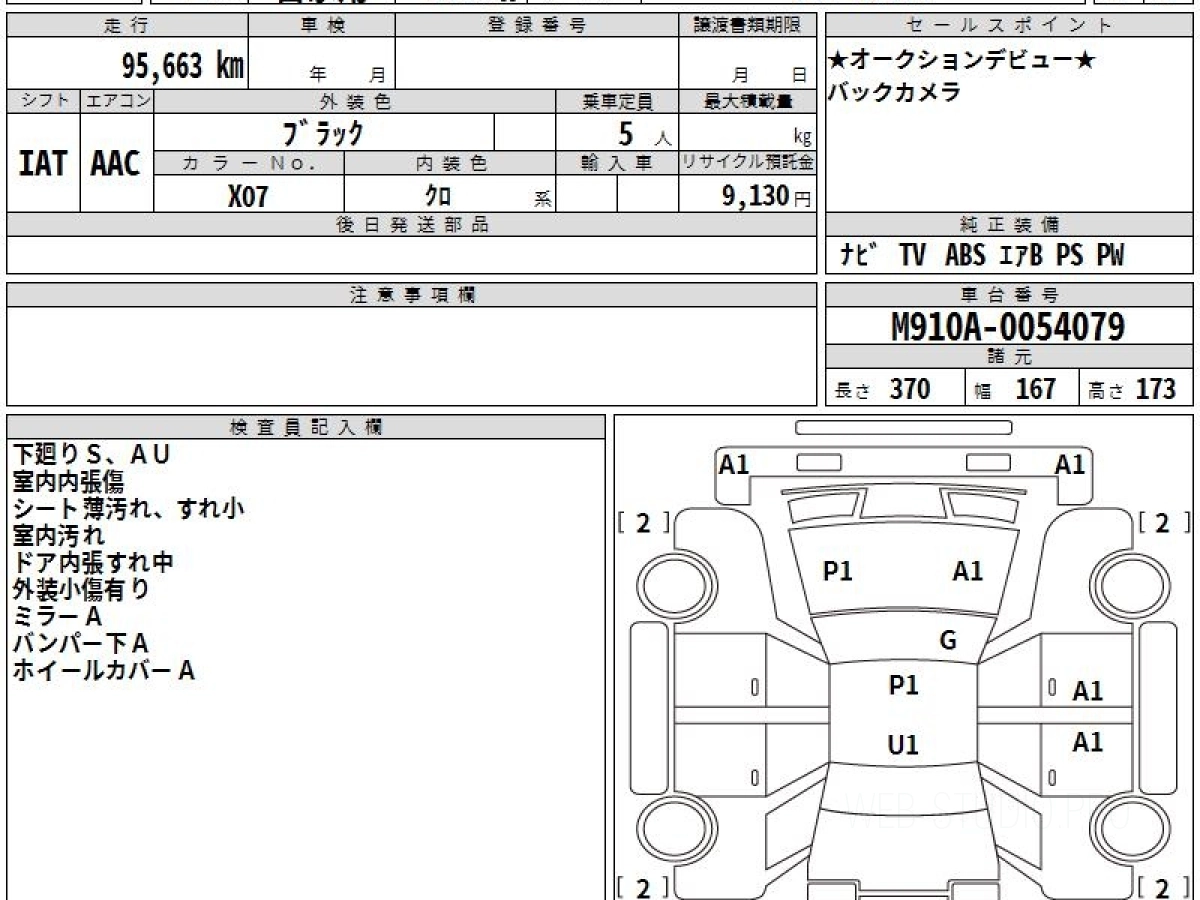
Task: Click sales point オークションデビュー
Action: 962,60
